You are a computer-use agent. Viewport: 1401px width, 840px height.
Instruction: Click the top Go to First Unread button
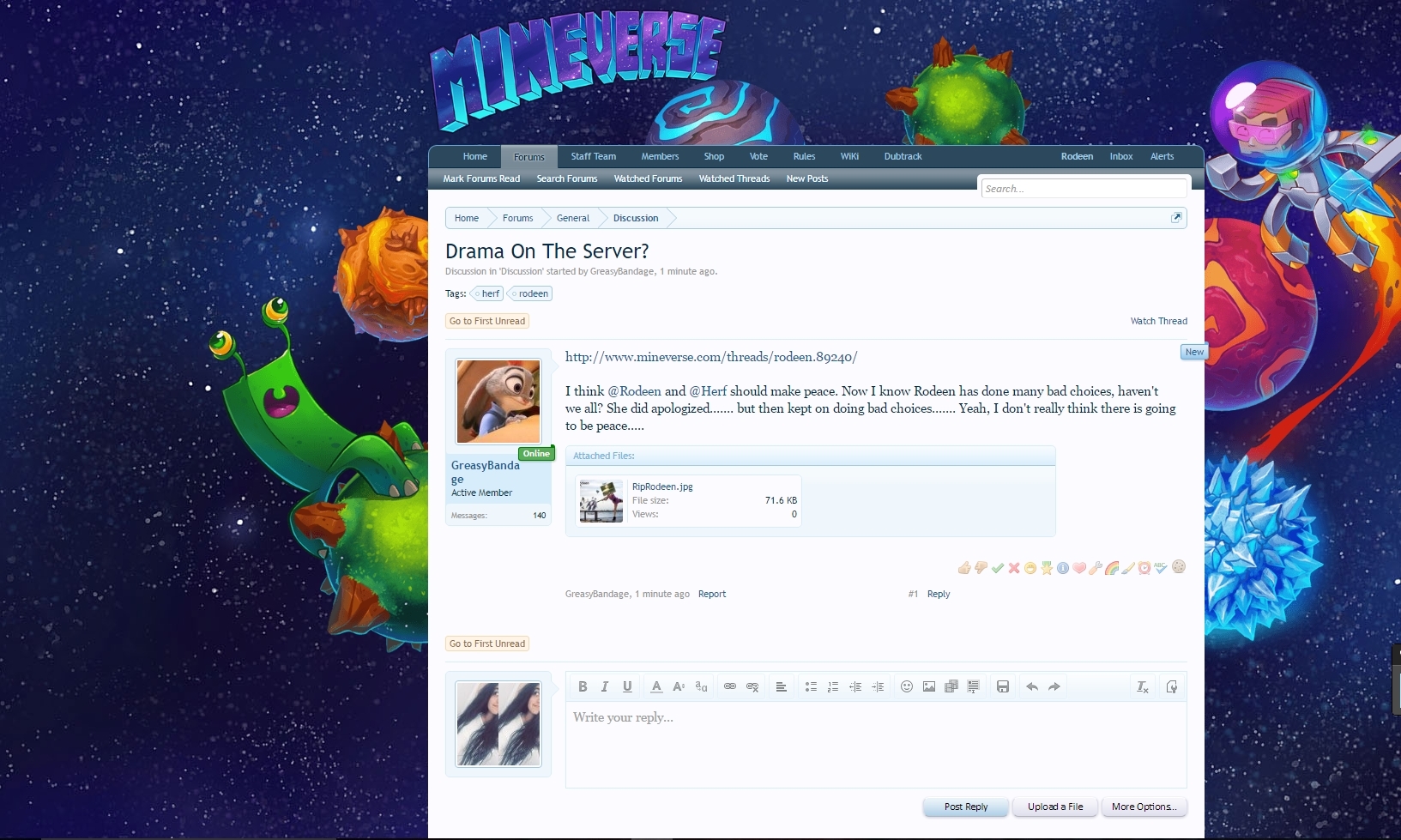pyautogui.click(x=487, y=321)
